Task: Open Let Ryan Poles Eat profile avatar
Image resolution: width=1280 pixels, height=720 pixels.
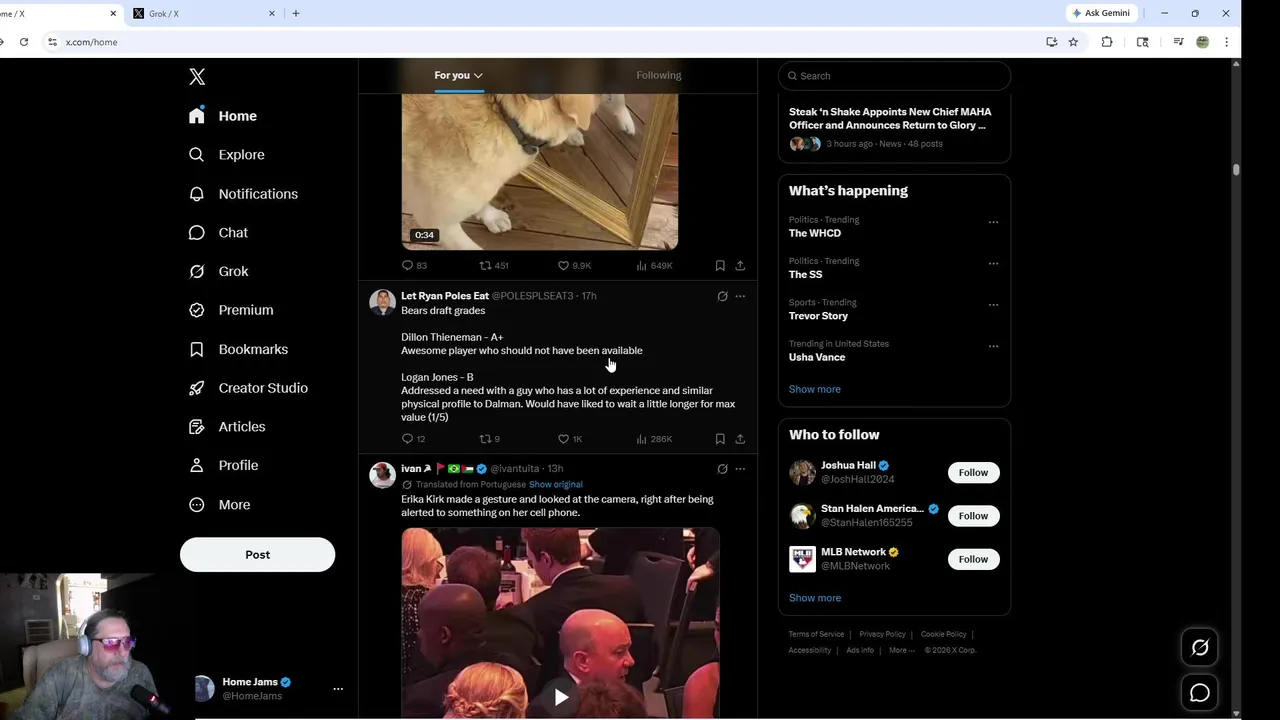Action: 382,302
